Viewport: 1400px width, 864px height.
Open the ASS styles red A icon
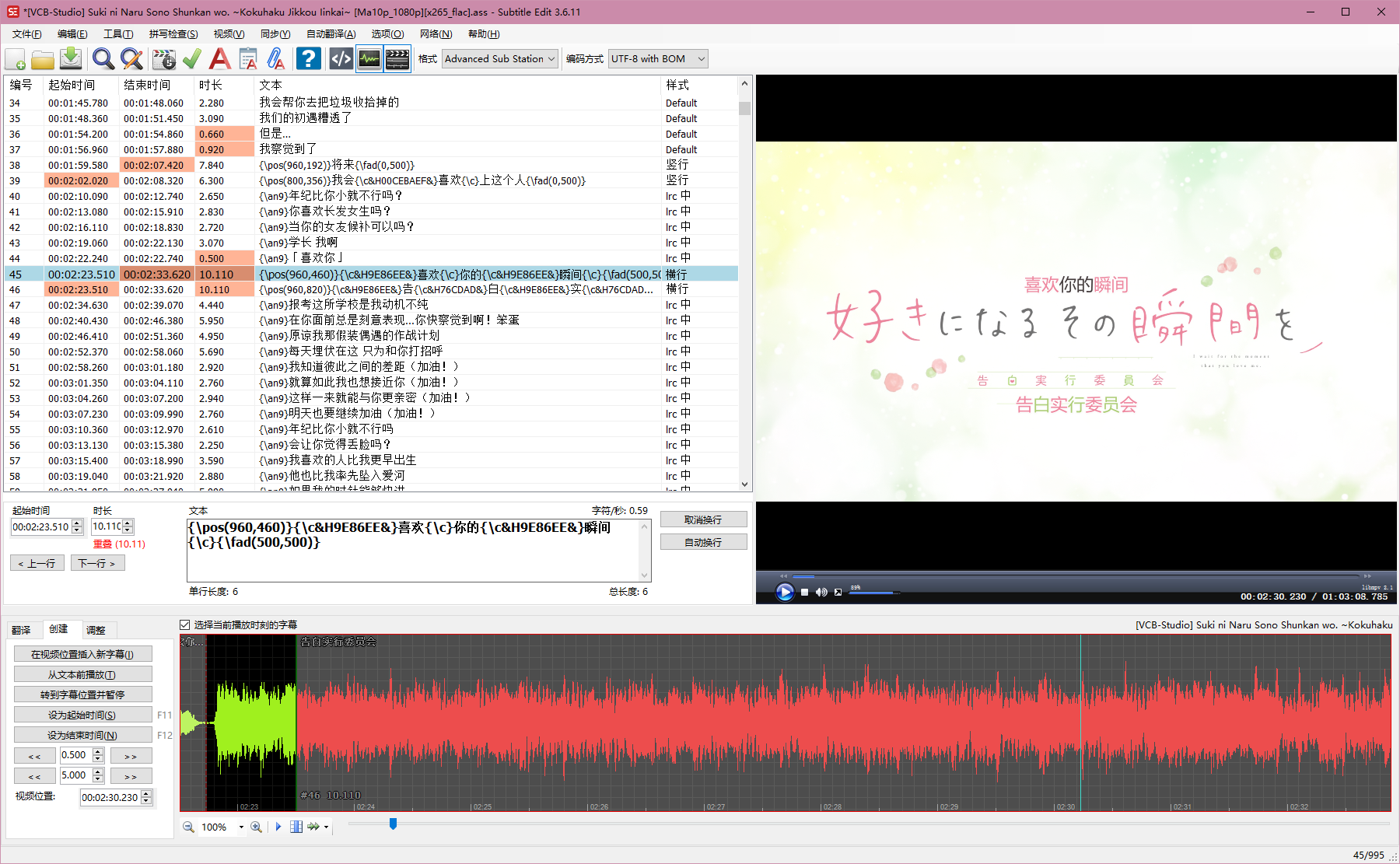pos(220,59)
